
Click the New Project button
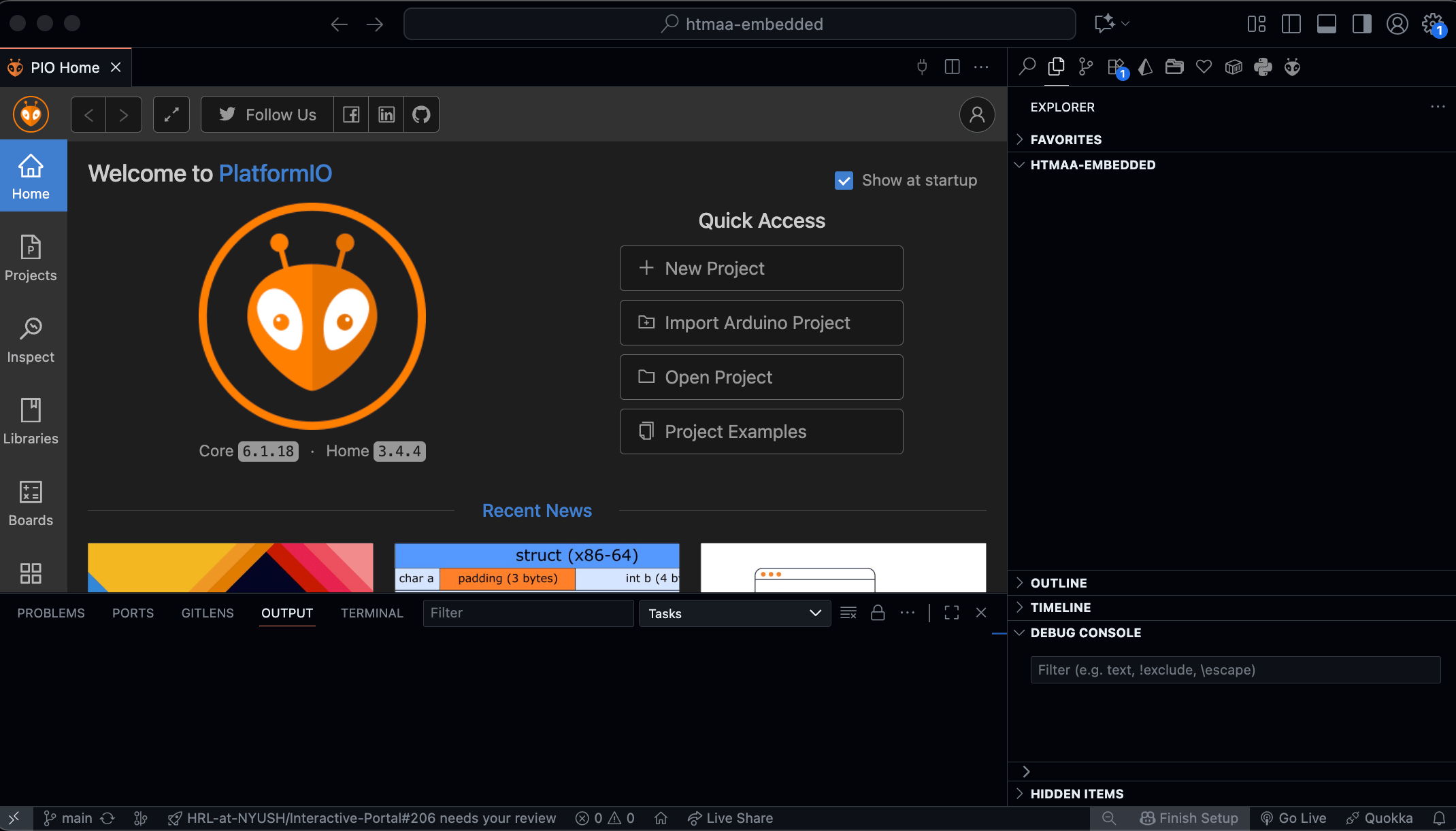coord(761,268)
